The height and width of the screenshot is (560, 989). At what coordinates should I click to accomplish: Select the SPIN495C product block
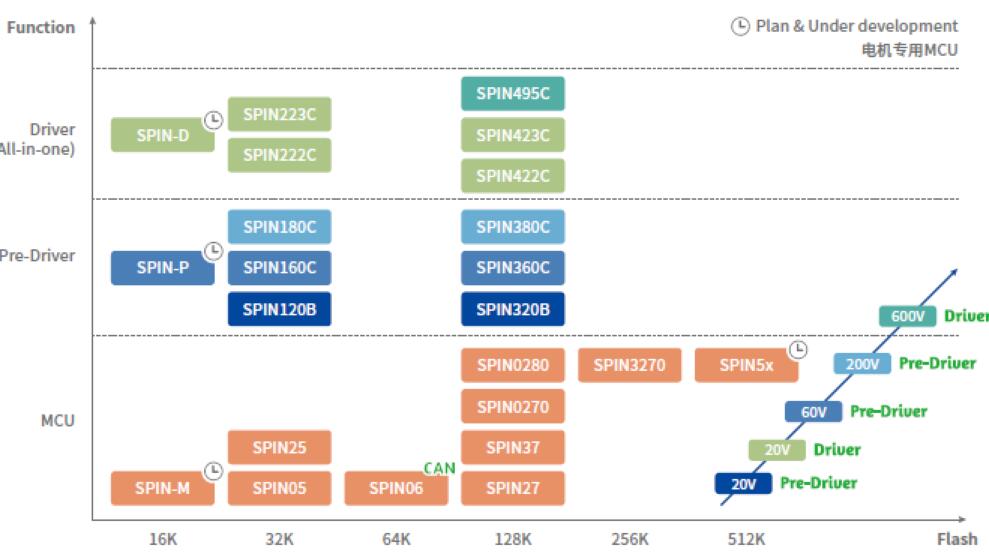click(513, 94)
